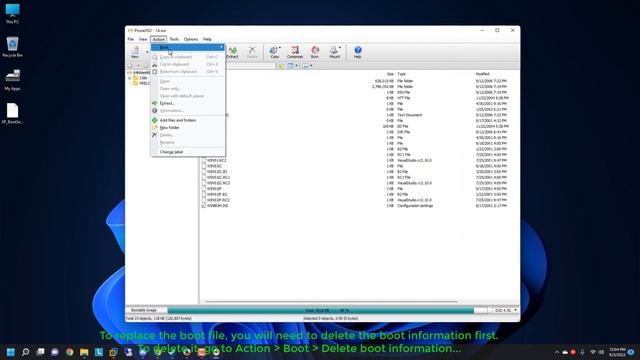Click the Delete toolbar icon

click(x=252, y=52)
